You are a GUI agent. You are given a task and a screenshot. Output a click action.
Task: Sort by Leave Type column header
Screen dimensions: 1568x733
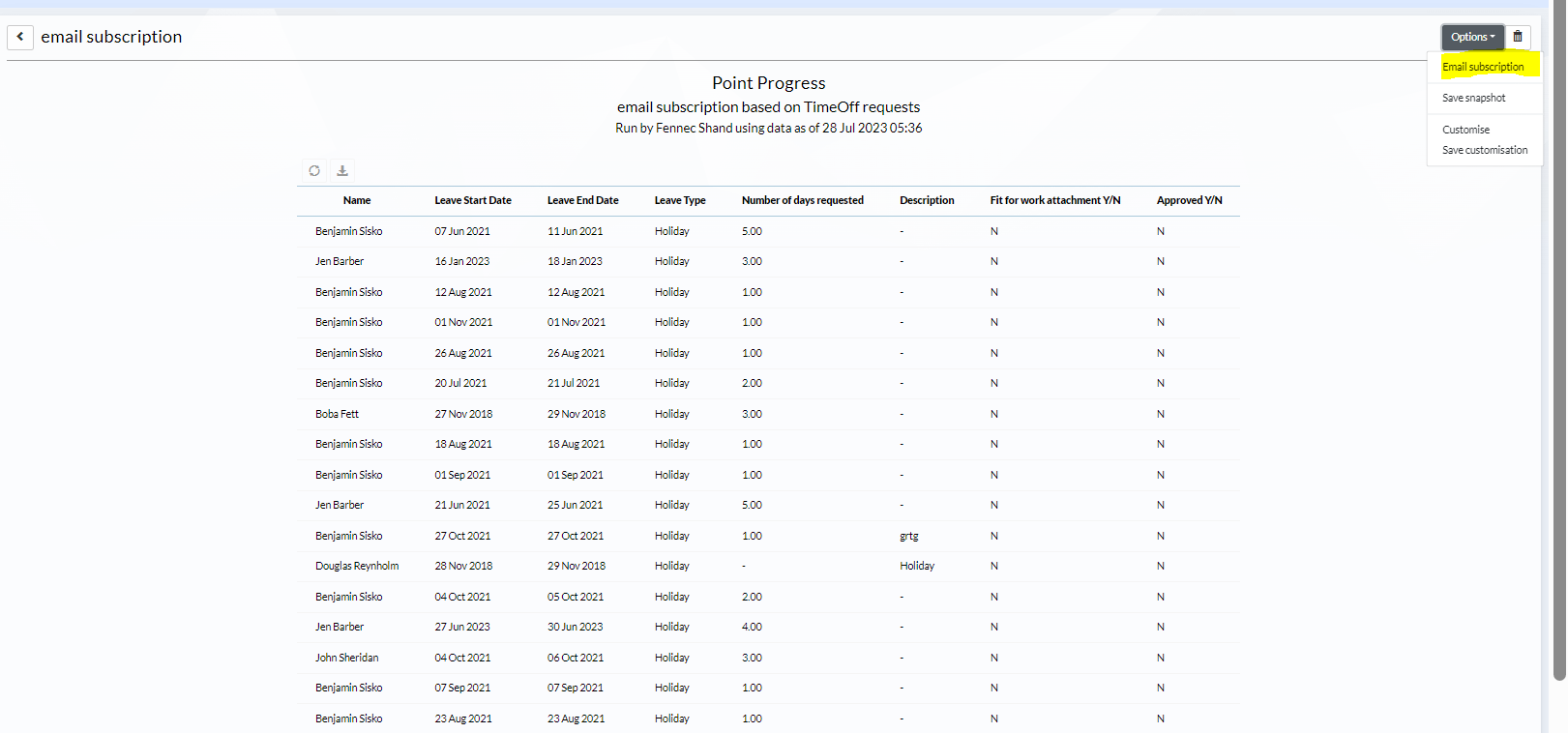click(680, 200)
